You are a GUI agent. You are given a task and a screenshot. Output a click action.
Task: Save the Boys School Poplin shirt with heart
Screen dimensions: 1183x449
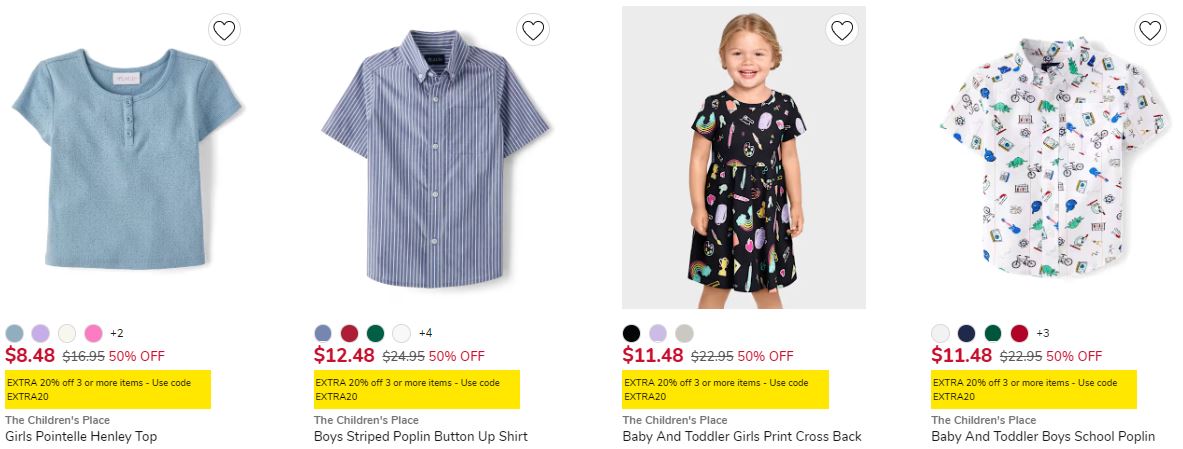click(1150, 30)
